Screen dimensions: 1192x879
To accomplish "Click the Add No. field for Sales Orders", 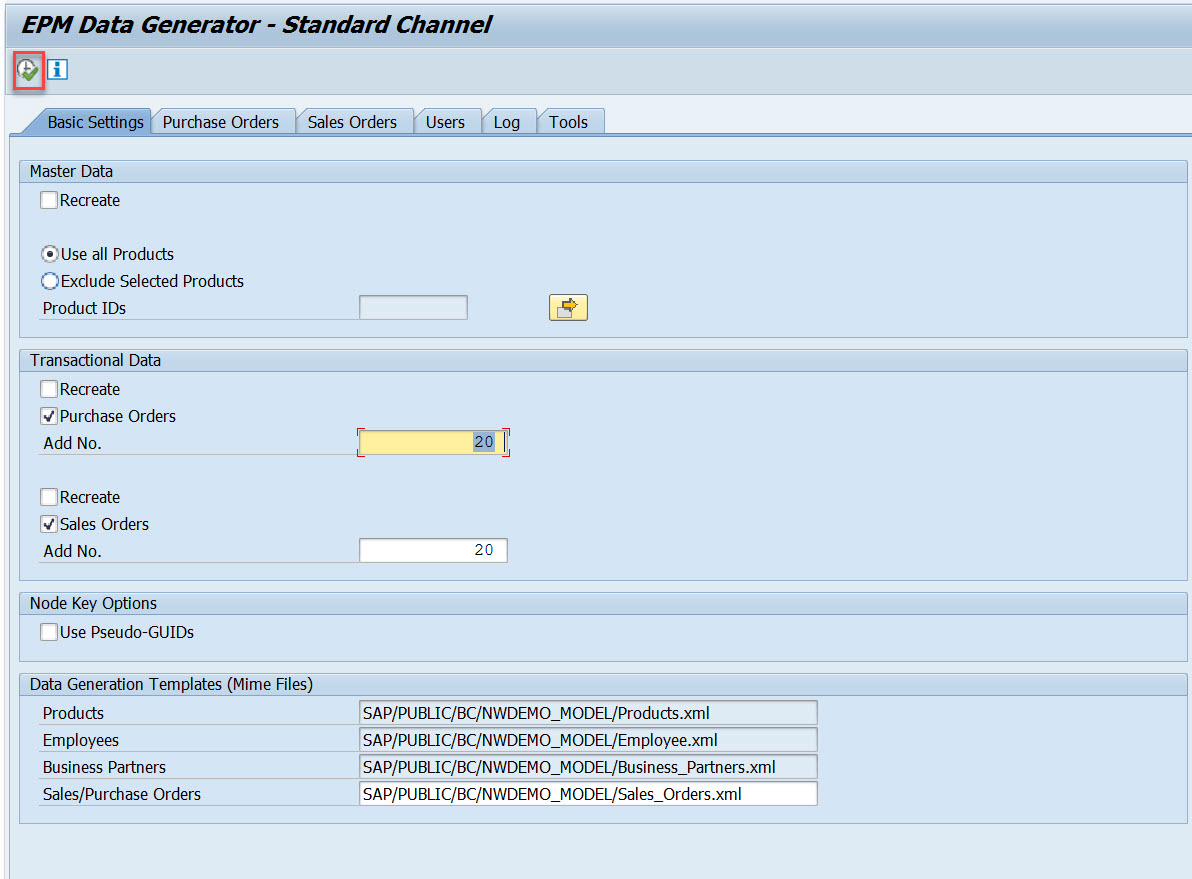I will click(x=432, y=550).
